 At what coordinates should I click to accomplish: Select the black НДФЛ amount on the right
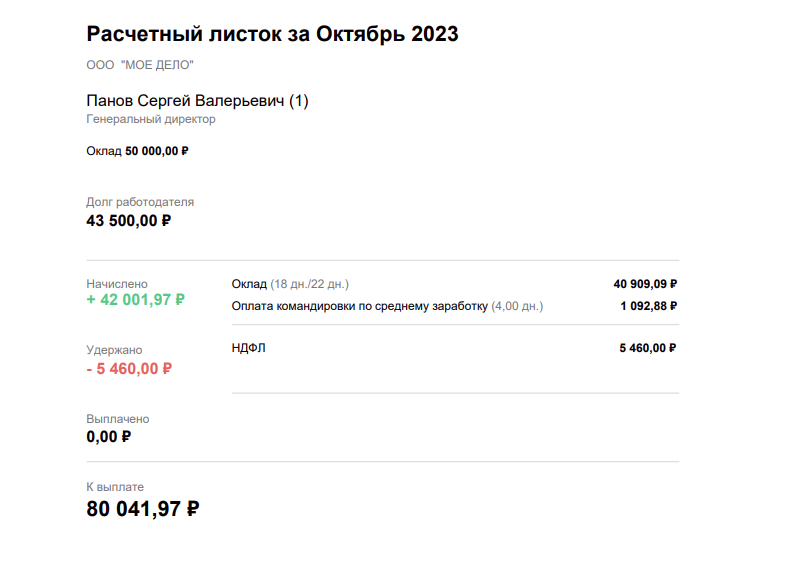(648, 348)
